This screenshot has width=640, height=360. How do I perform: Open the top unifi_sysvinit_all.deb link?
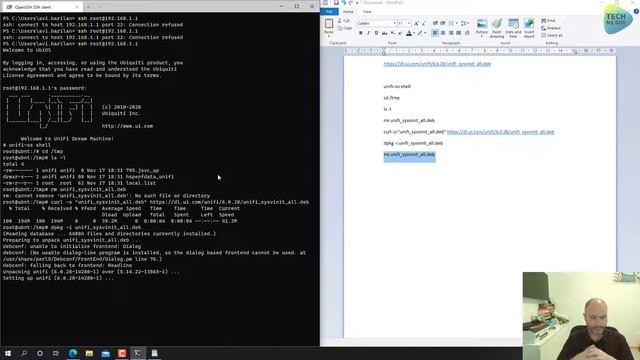pos(437,64)
